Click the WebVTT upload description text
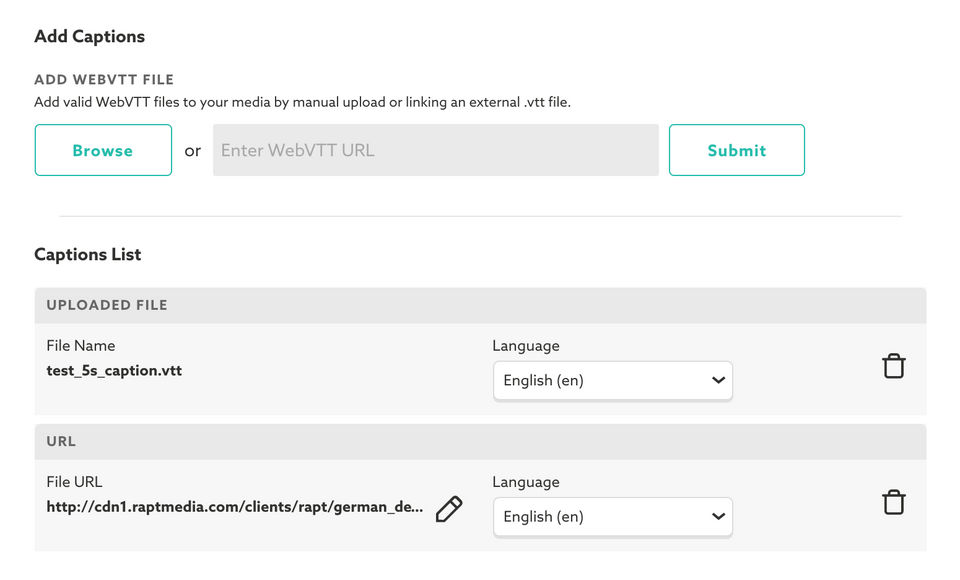 tap(302, 102)
